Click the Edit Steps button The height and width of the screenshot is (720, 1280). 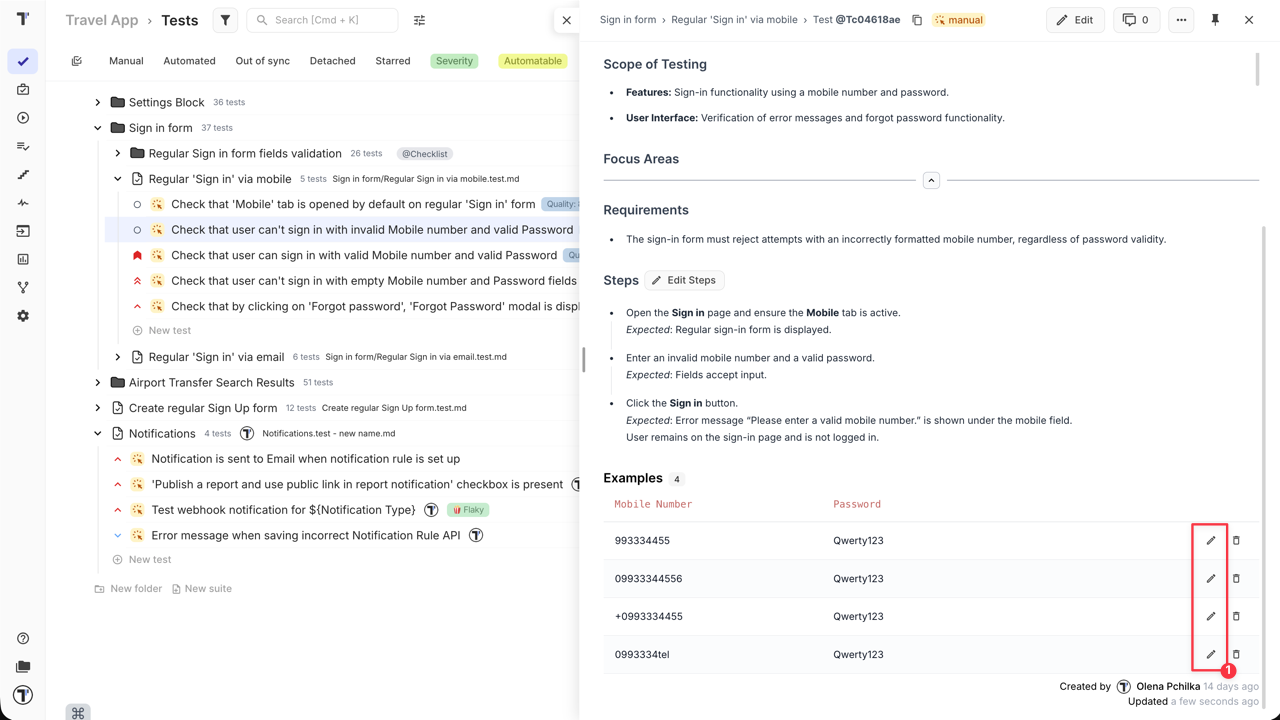(684, 281)
